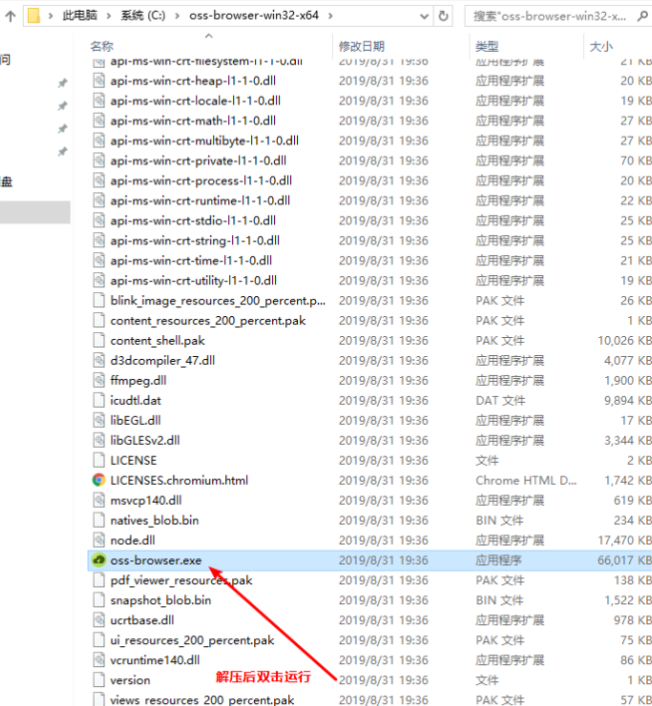Select the blink_image_resources_200_percent file
Image resolution: width=652 pixels, height=706 pixels.
point(217,301)
